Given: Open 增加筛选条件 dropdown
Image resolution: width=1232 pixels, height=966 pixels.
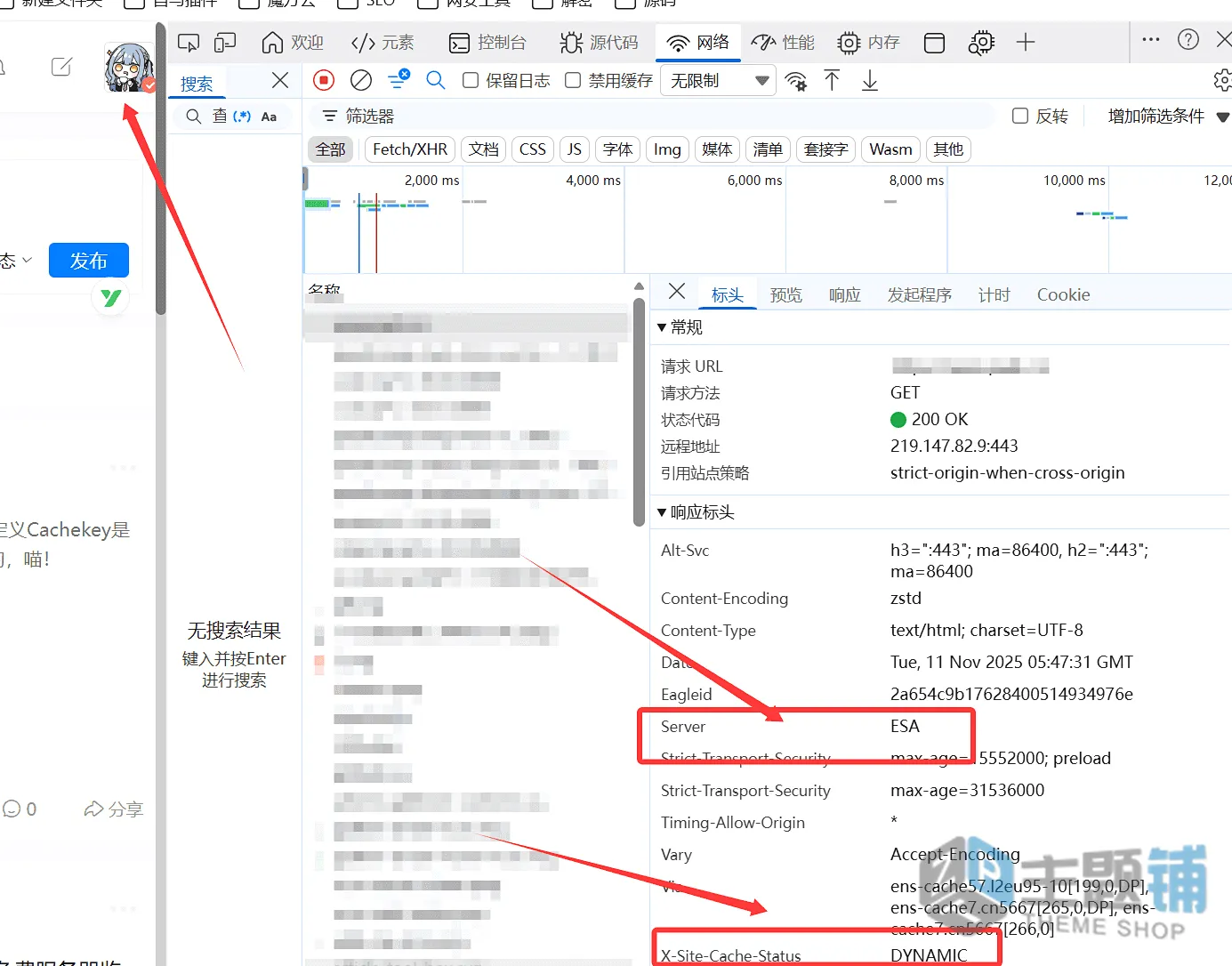Looking at the screenshot, I should tap(1168, 117).
